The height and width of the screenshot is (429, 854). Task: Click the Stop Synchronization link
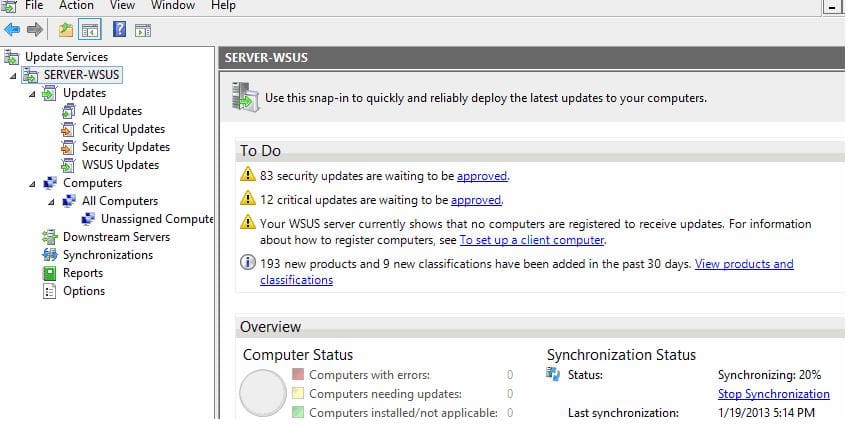coord(773,394)
